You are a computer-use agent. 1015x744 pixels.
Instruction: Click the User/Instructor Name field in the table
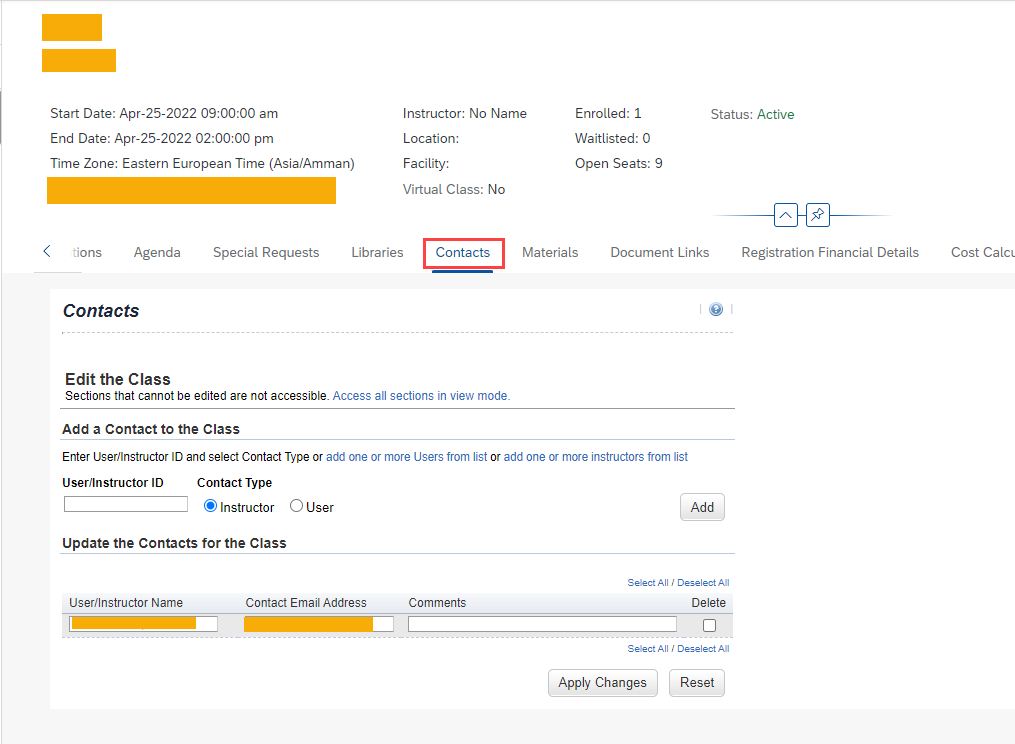point(144,624)
